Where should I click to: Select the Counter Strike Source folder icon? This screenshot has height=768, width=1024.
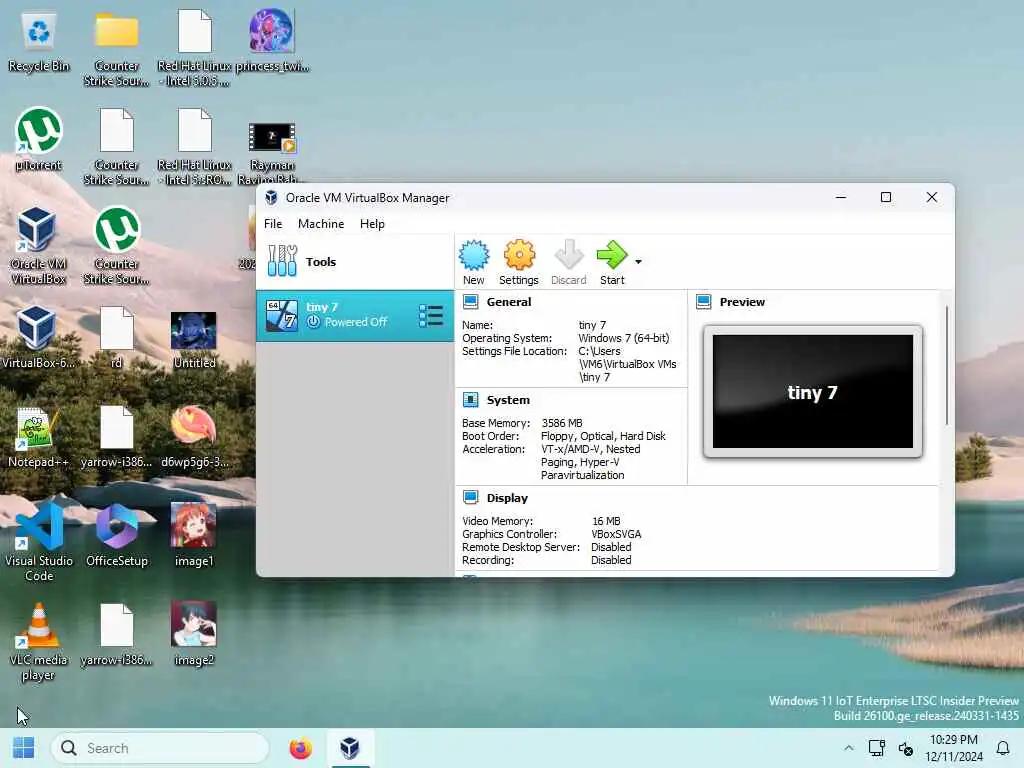117,50
